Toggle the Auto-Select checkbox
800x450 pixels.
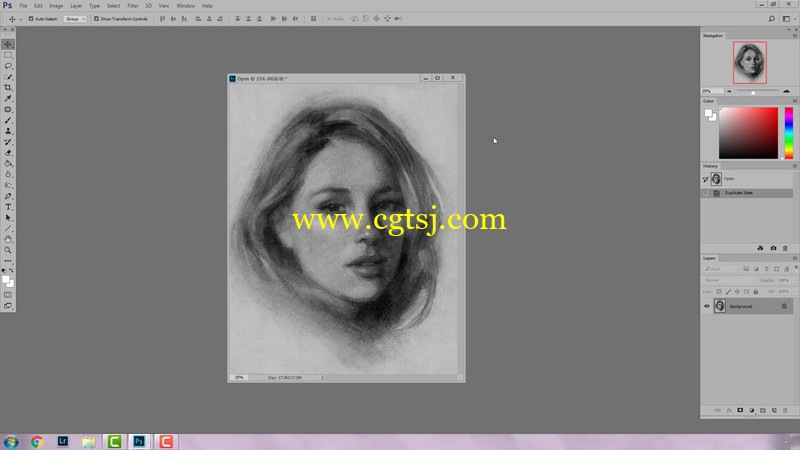coord(31,19)
